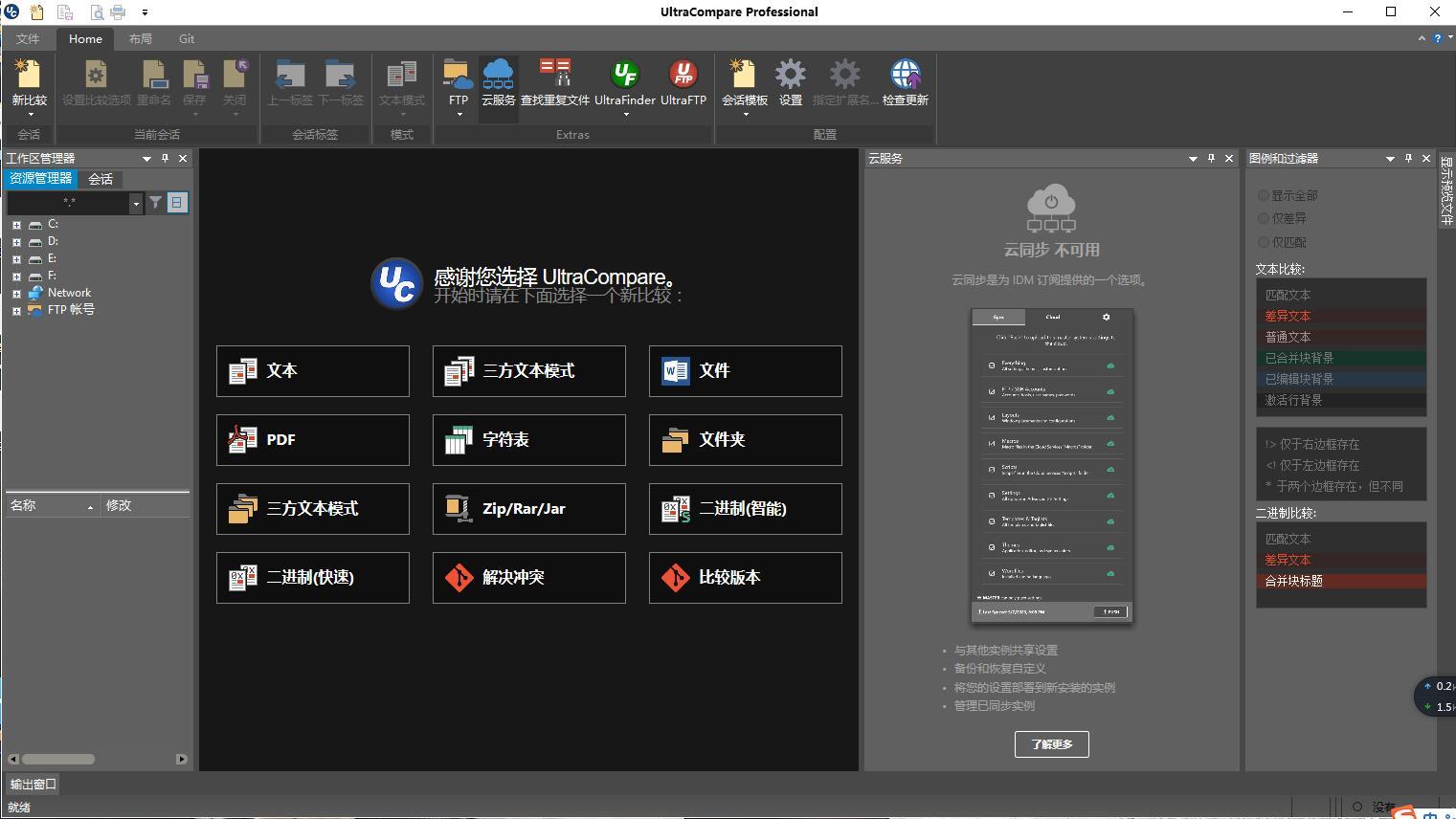Launch UltraFinder from the ribbon
Image resolution: width=1456 pixels, height=819 pixels.
point(625,77)
